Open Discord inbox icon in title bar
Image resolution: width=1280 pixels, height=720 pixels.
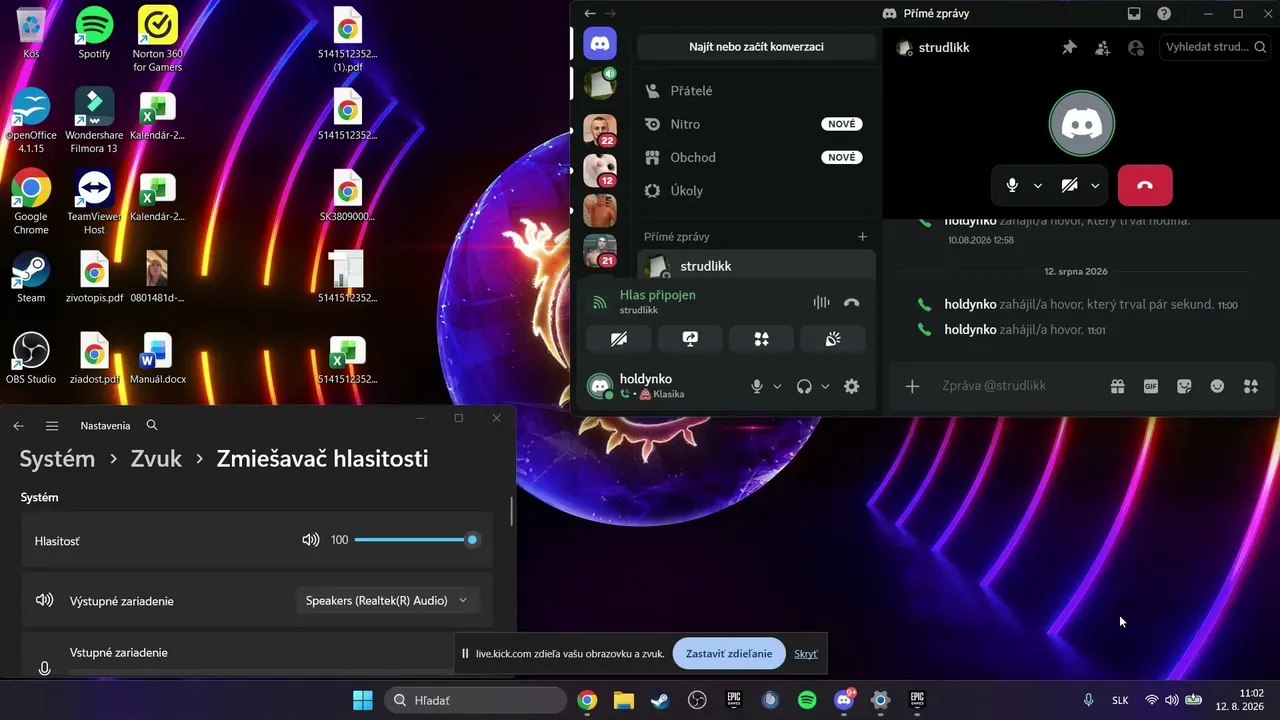pyautogui.click(x=1134, y=14)
